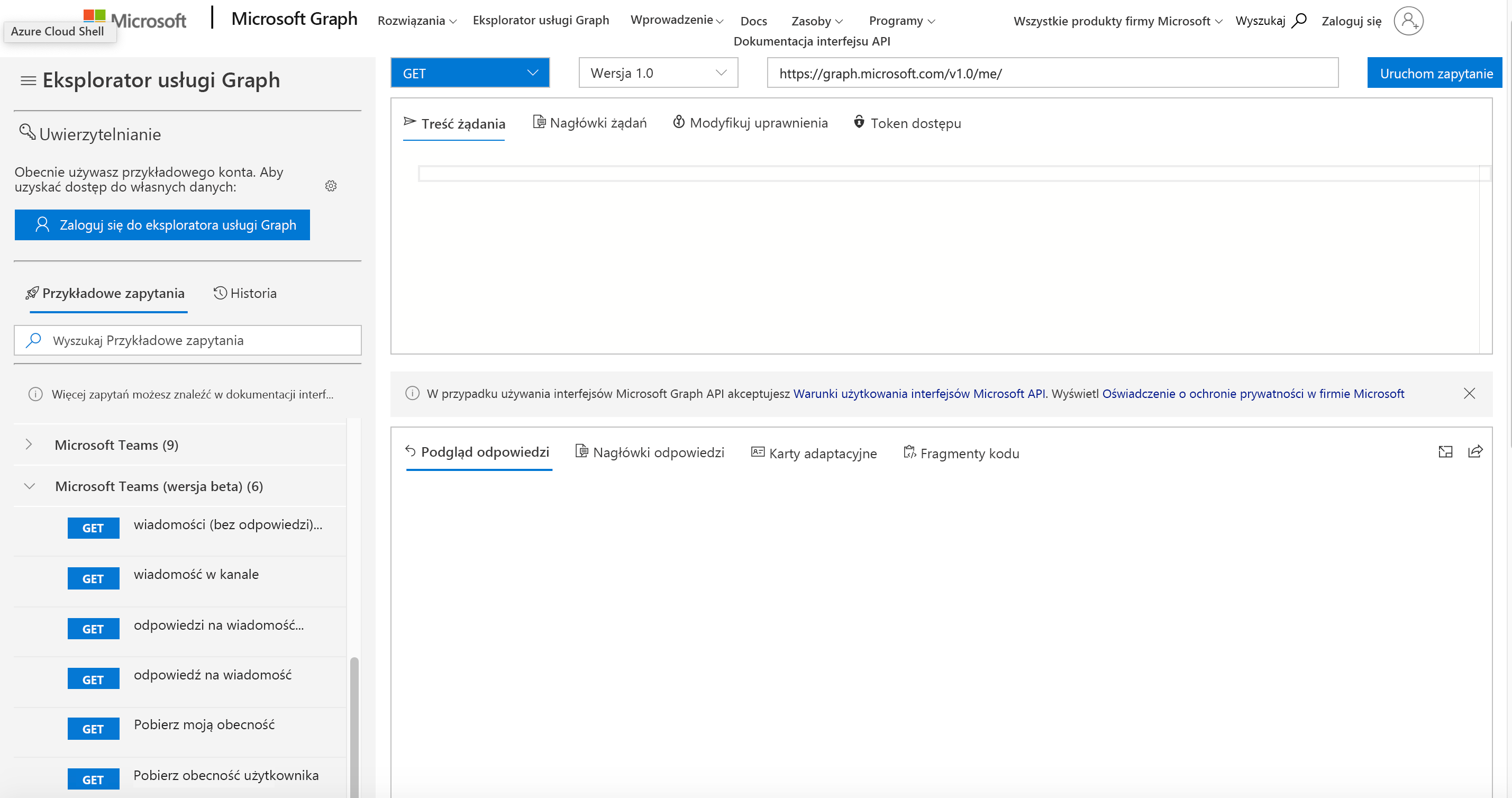Screen dimensions: 1512x798
Task: Open the 'Warunki użytkowania interfejsów Microsoft API' link
Action: [x=919, y=393]
